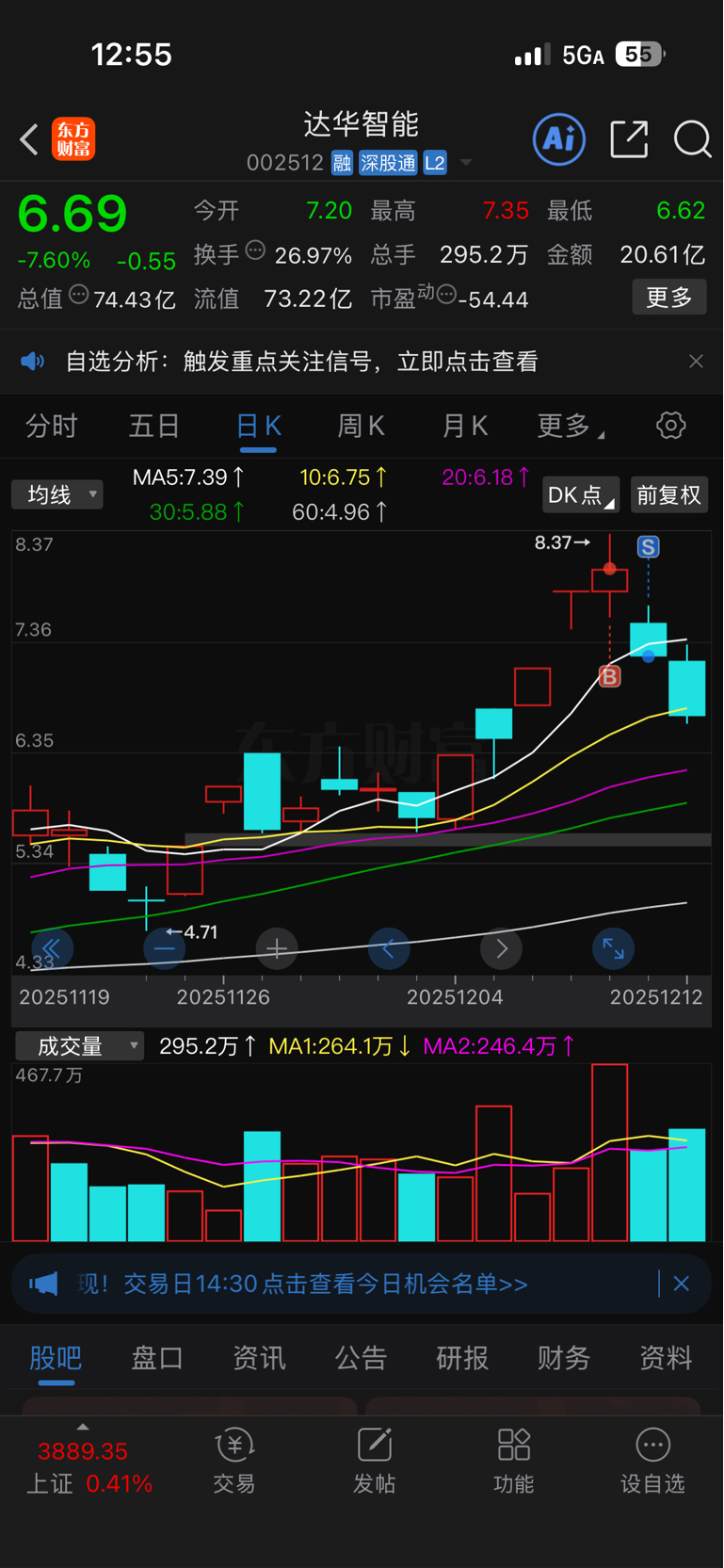Screen dimensions: 724x1568
Task: Tap the 融 margin badge
Action: pos(342,163)
